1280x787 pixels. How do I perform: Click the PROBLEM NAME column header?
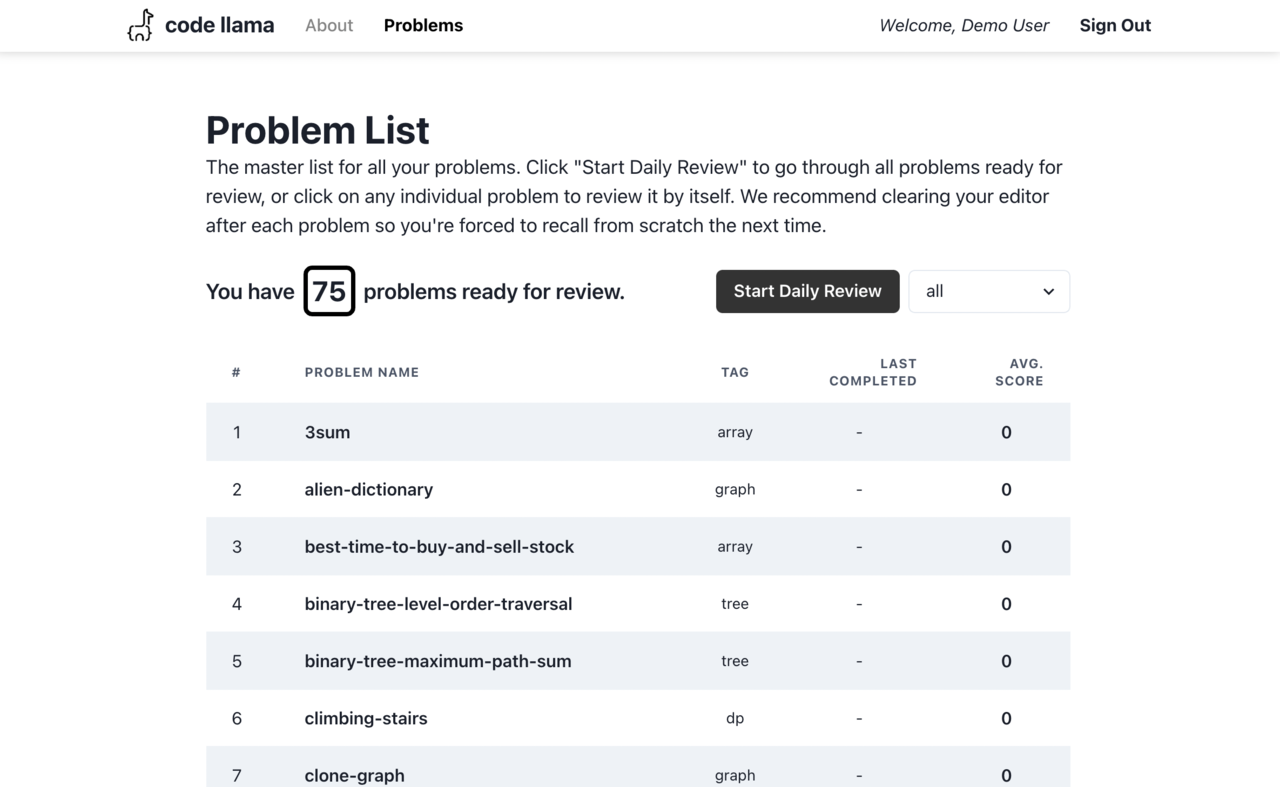362,372
